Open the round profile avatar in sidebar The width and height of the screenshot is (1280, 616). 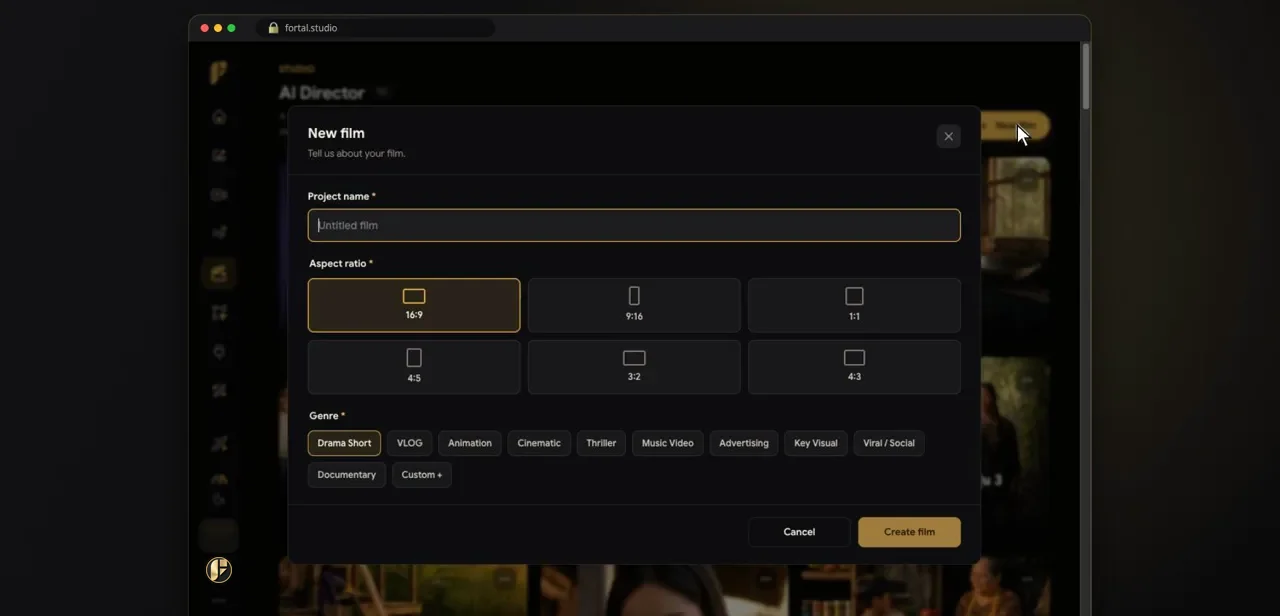[219, 570]
